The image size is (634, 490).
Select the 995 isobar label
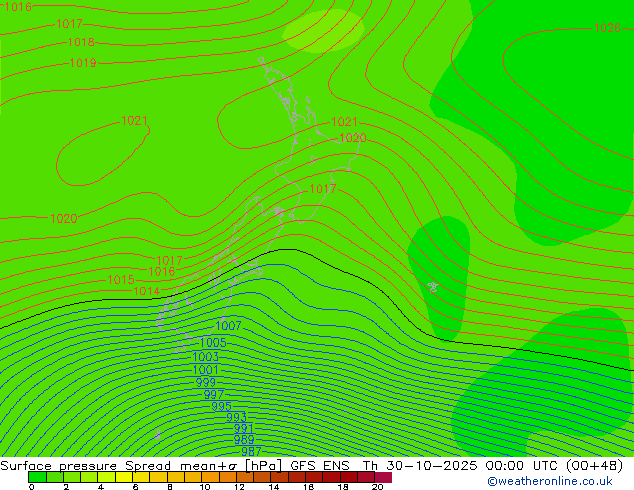(x=222, y=406)
